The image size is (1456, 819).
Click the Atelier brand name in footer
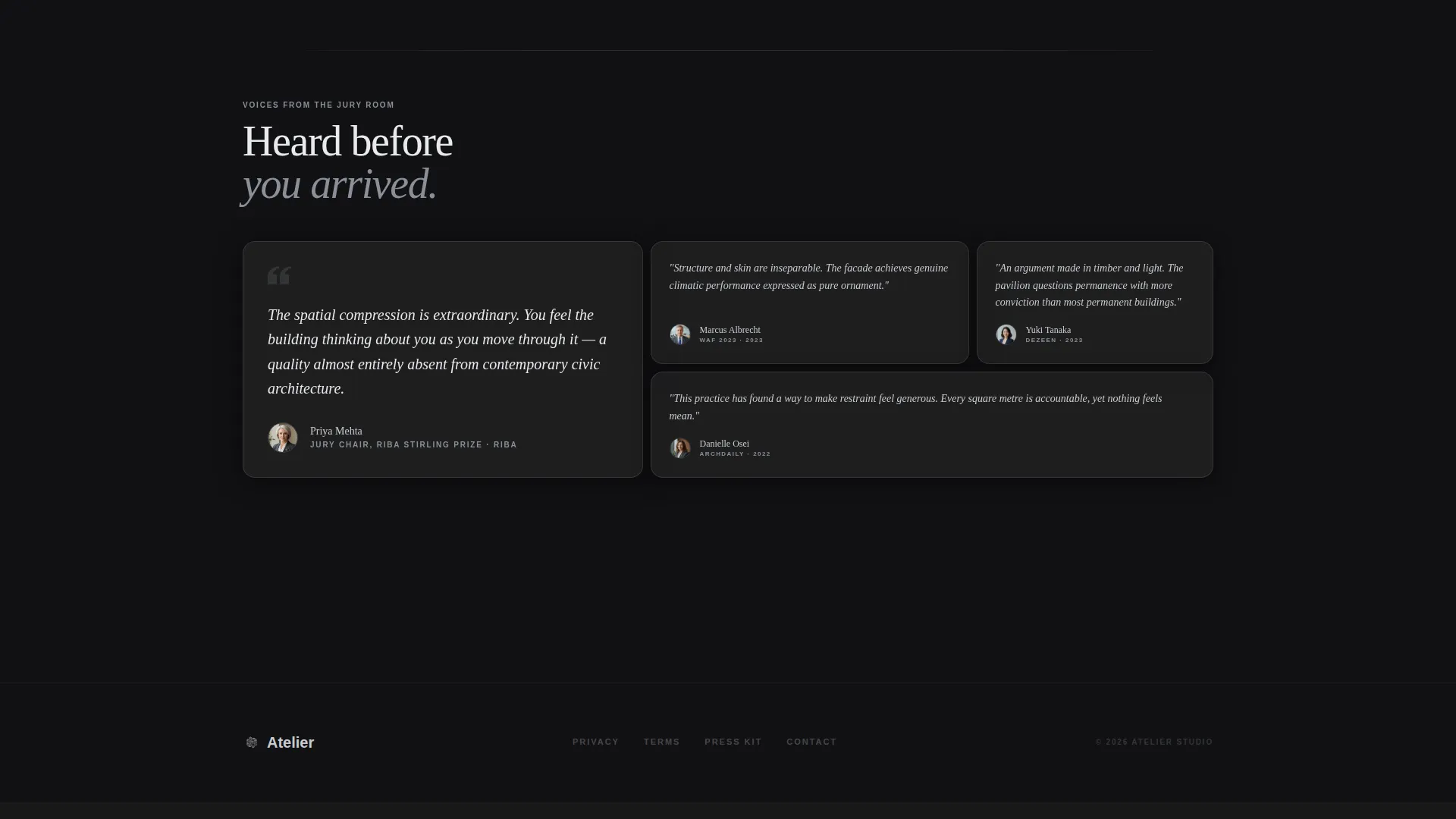point(290,742)
